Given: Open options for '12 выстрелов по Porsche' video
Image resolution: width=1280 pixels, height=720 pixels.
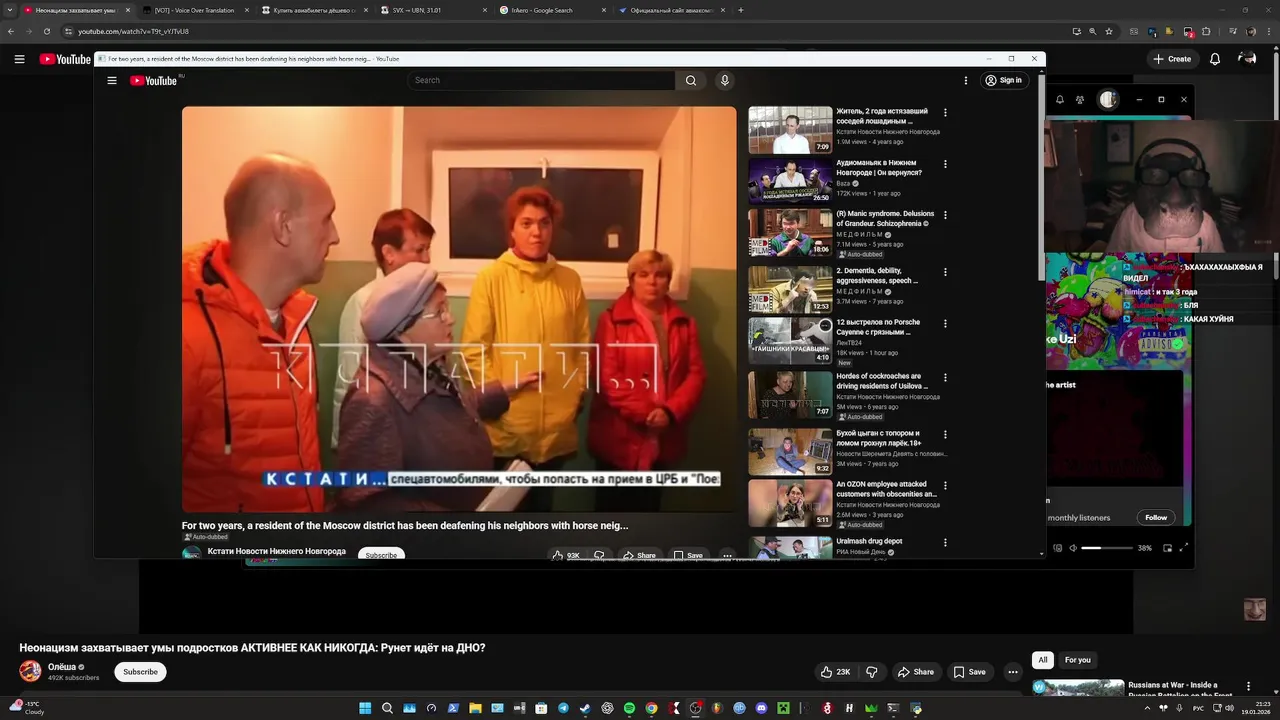Looking at the screenshot, I should click(945, 324).
